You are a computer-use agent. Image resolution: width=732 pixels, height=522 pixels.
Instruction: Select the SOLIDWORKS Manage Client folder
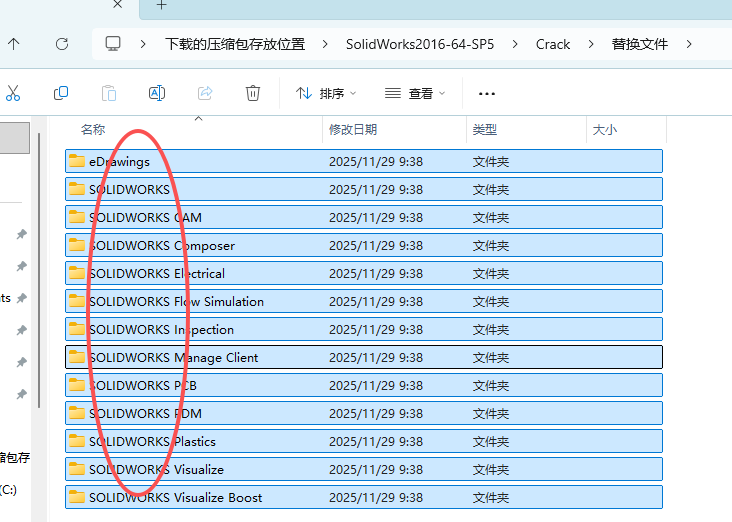point(364,358)
